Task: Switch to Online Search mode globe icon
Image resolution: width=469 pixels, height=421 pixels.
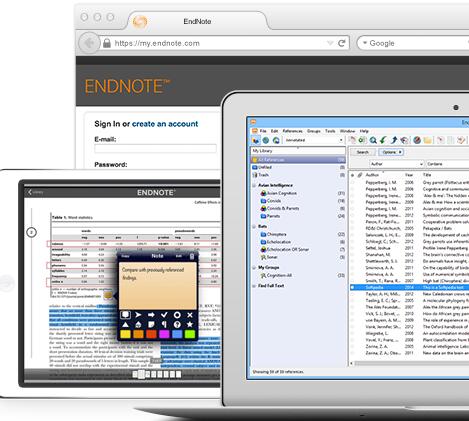Action: [266, 140]
